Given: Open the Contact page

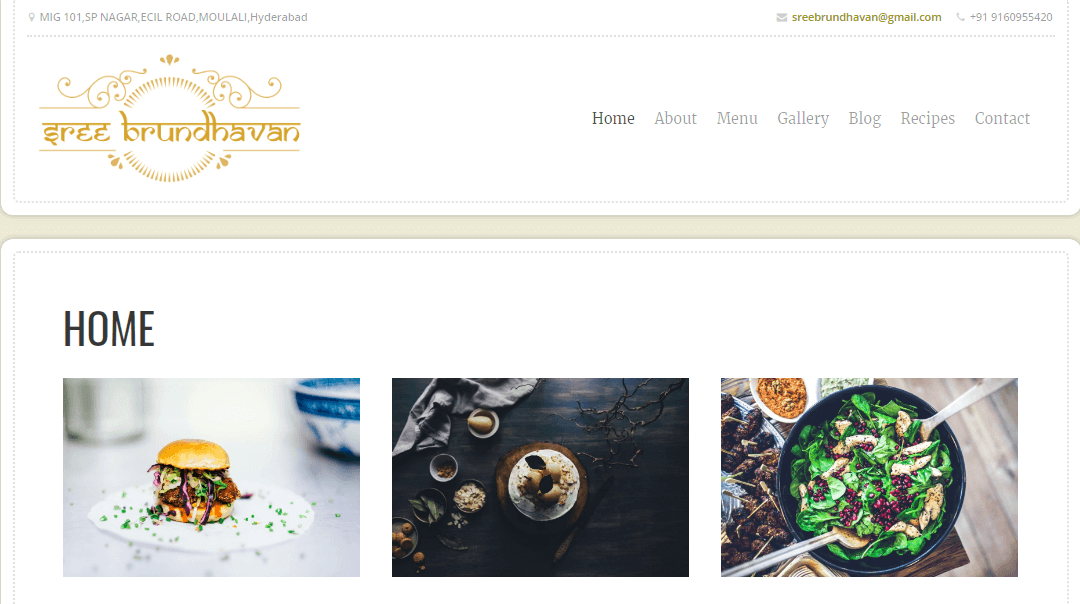Looking at the screenshot, I should coord(1002,118).
